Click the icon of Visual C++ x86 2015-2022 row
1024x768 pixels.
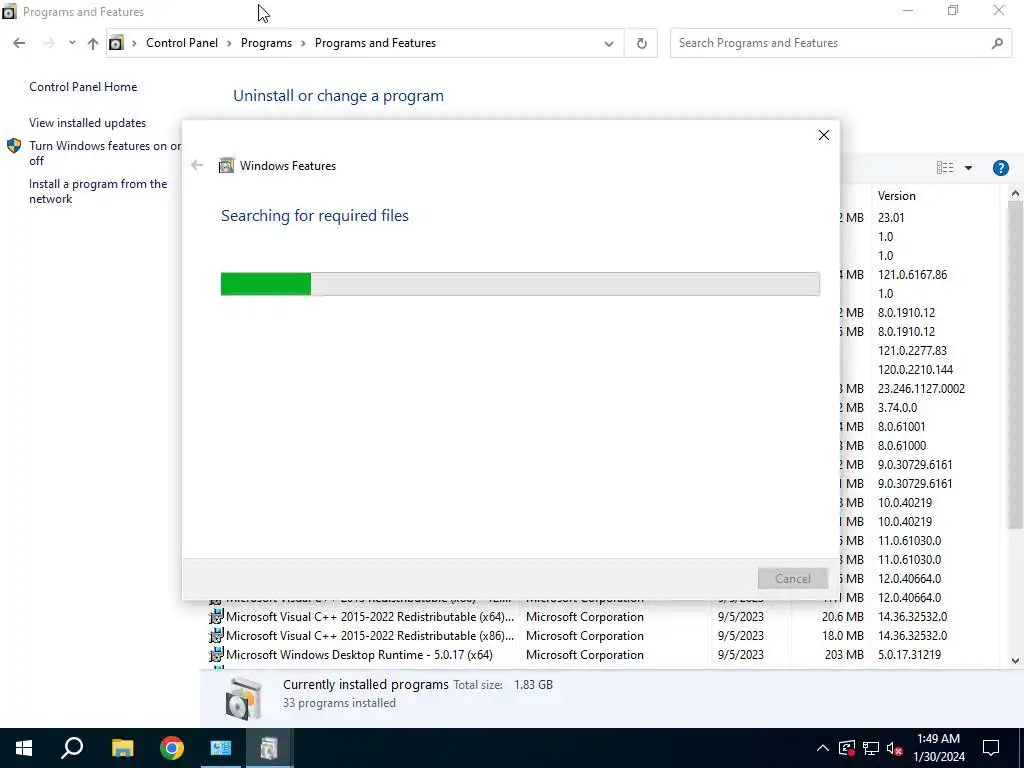(x=216, y=635)
